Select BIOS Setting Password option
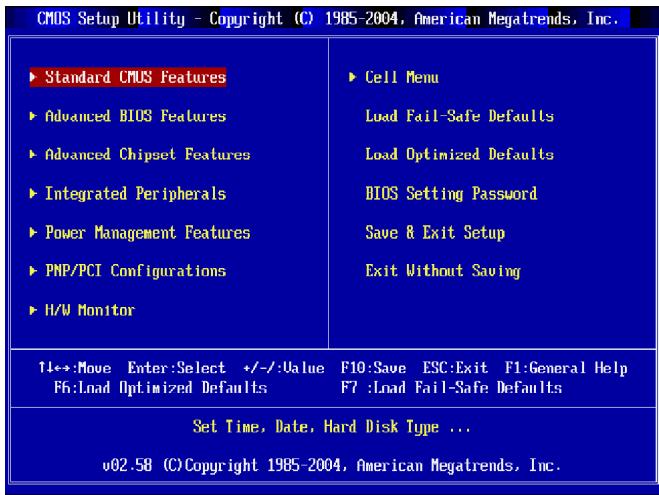 (x=451, y=194)
